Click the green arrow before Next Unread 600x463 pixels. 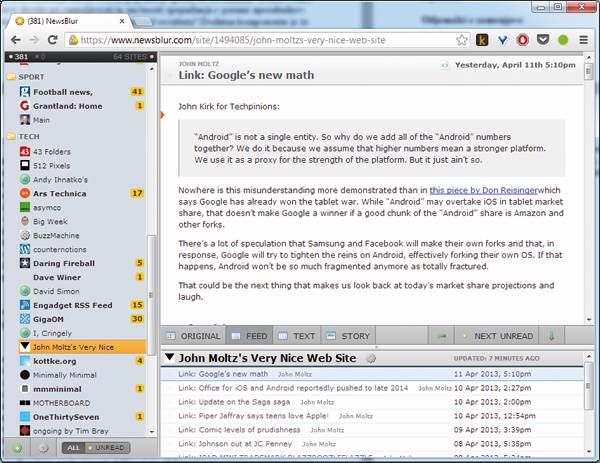coord(441,336)
